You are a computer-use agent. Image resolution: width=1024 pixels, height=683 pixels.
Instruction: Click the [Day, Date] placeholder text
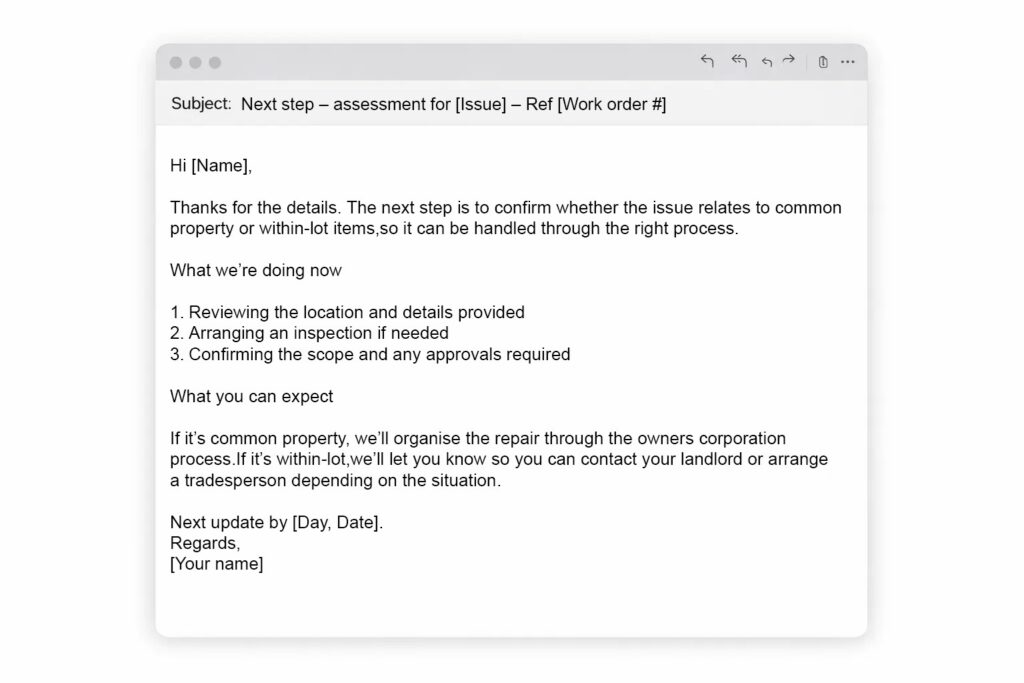337,522
